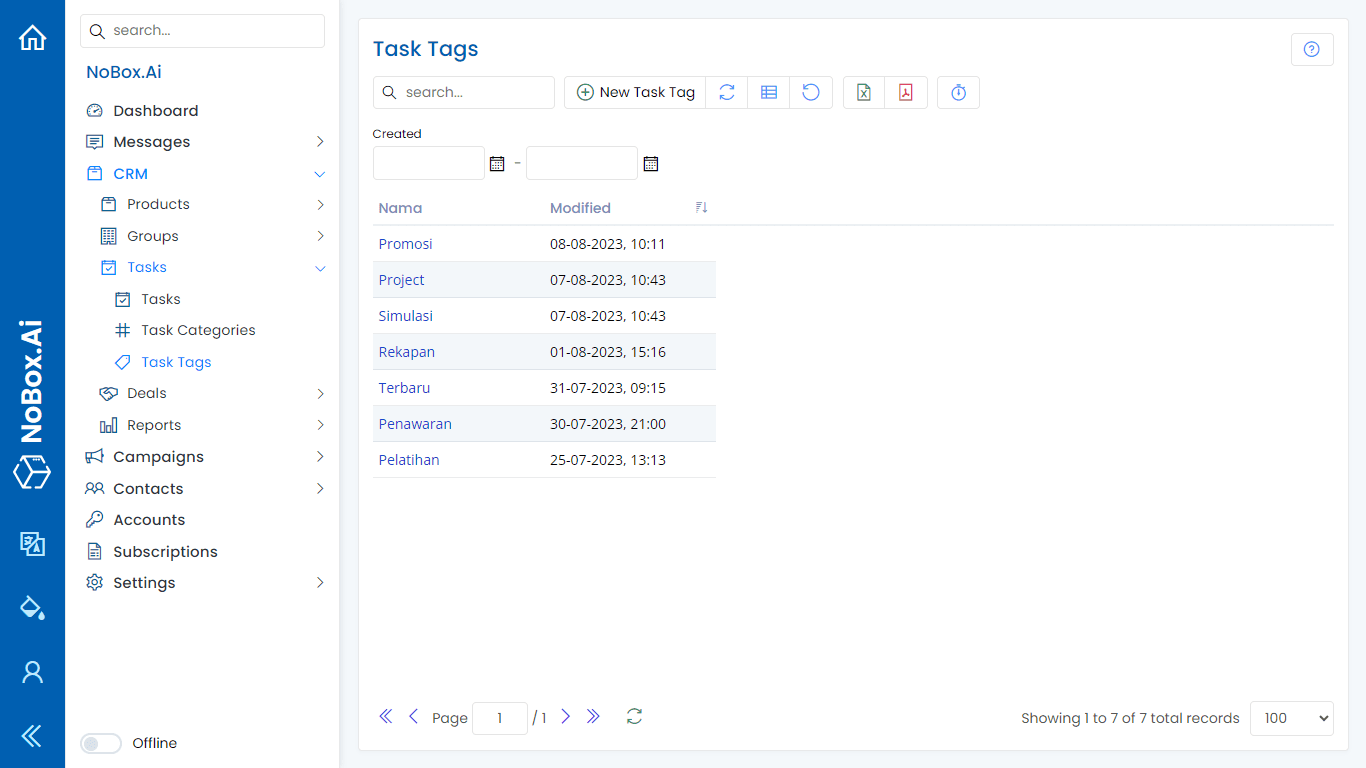The image size is (1366, 768).
Task: Open the records per page dropdown
Action: tap(1291, 718)
